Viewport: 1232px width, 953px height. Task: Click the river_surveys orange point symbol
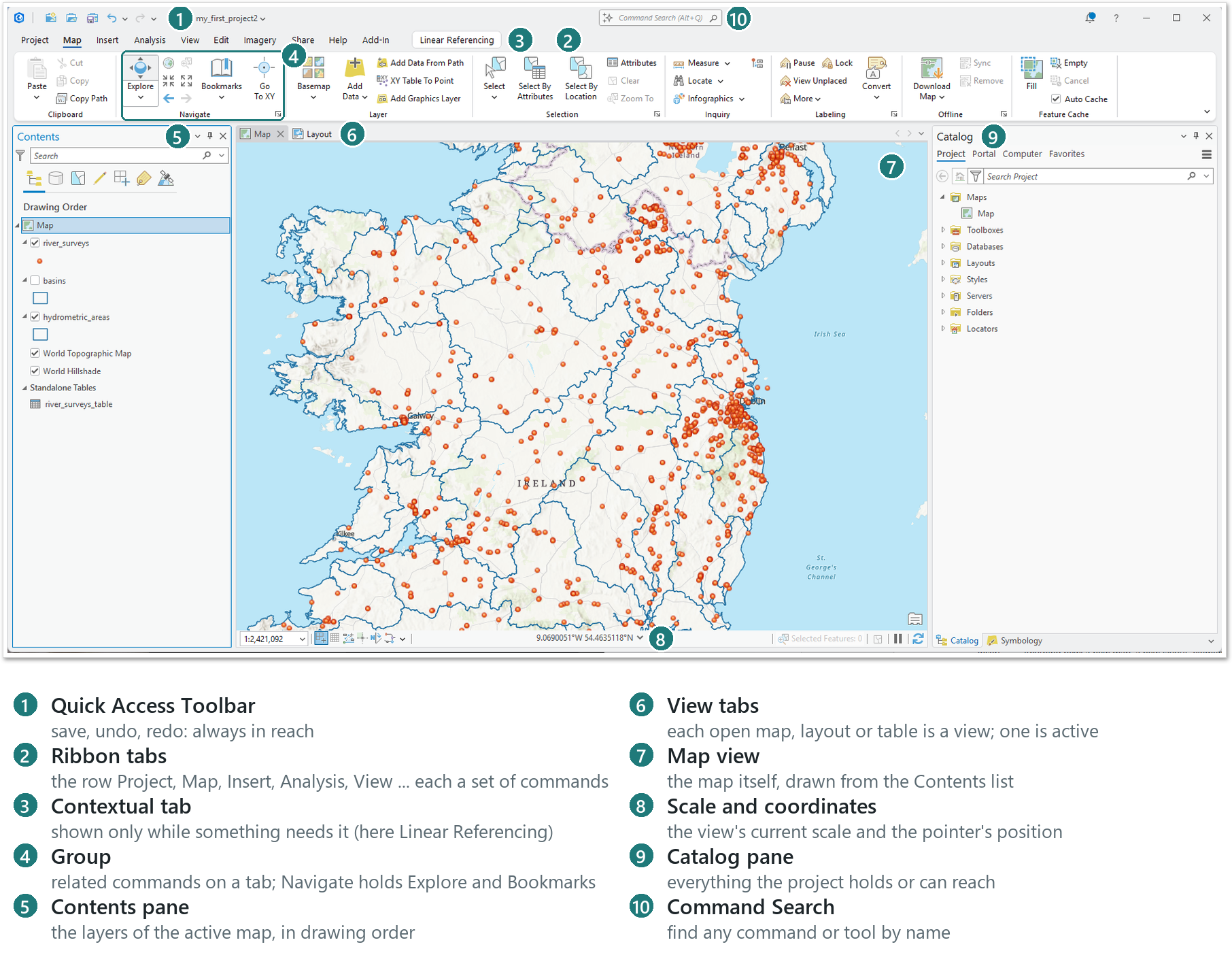(x=39, y=261)
